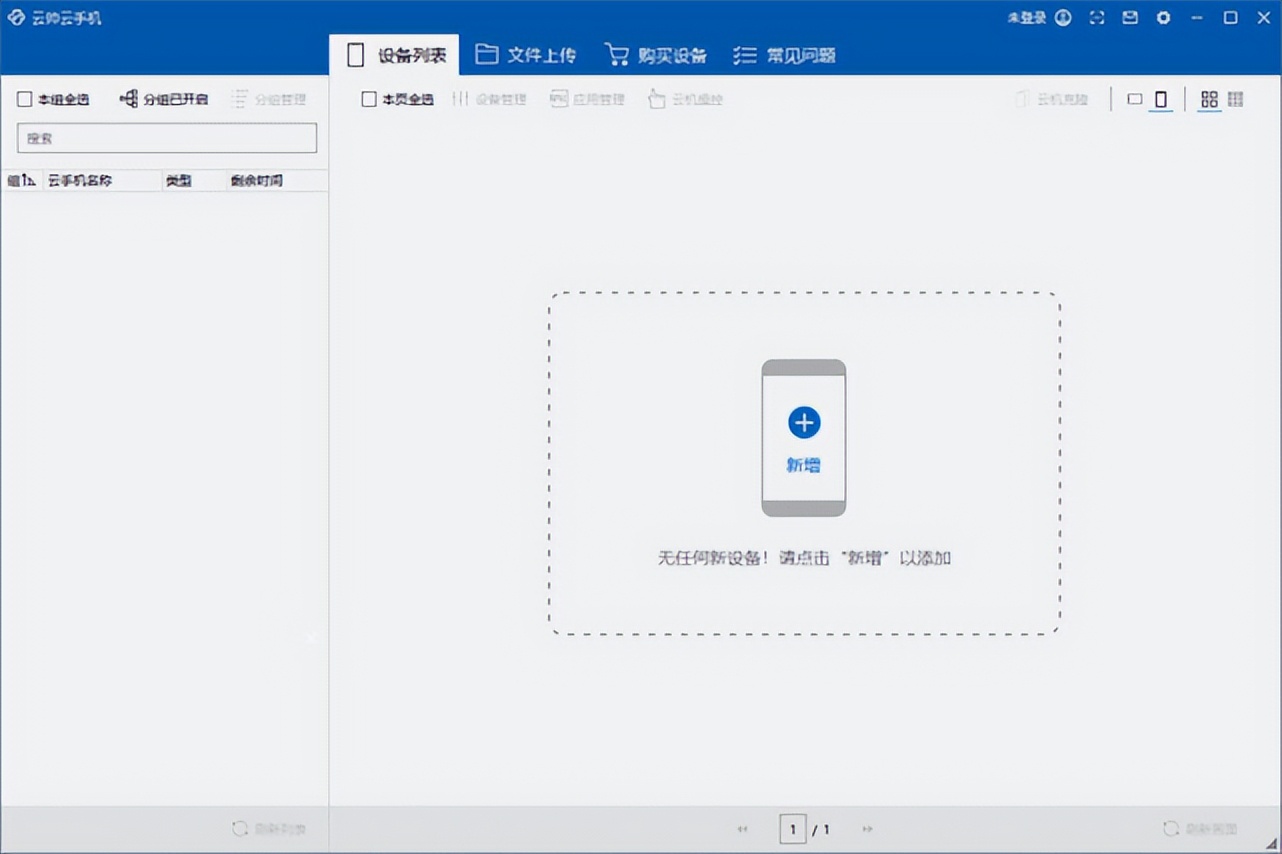
Task: Toggle 分组已开启 grouping switch
Action: point(163,99)
